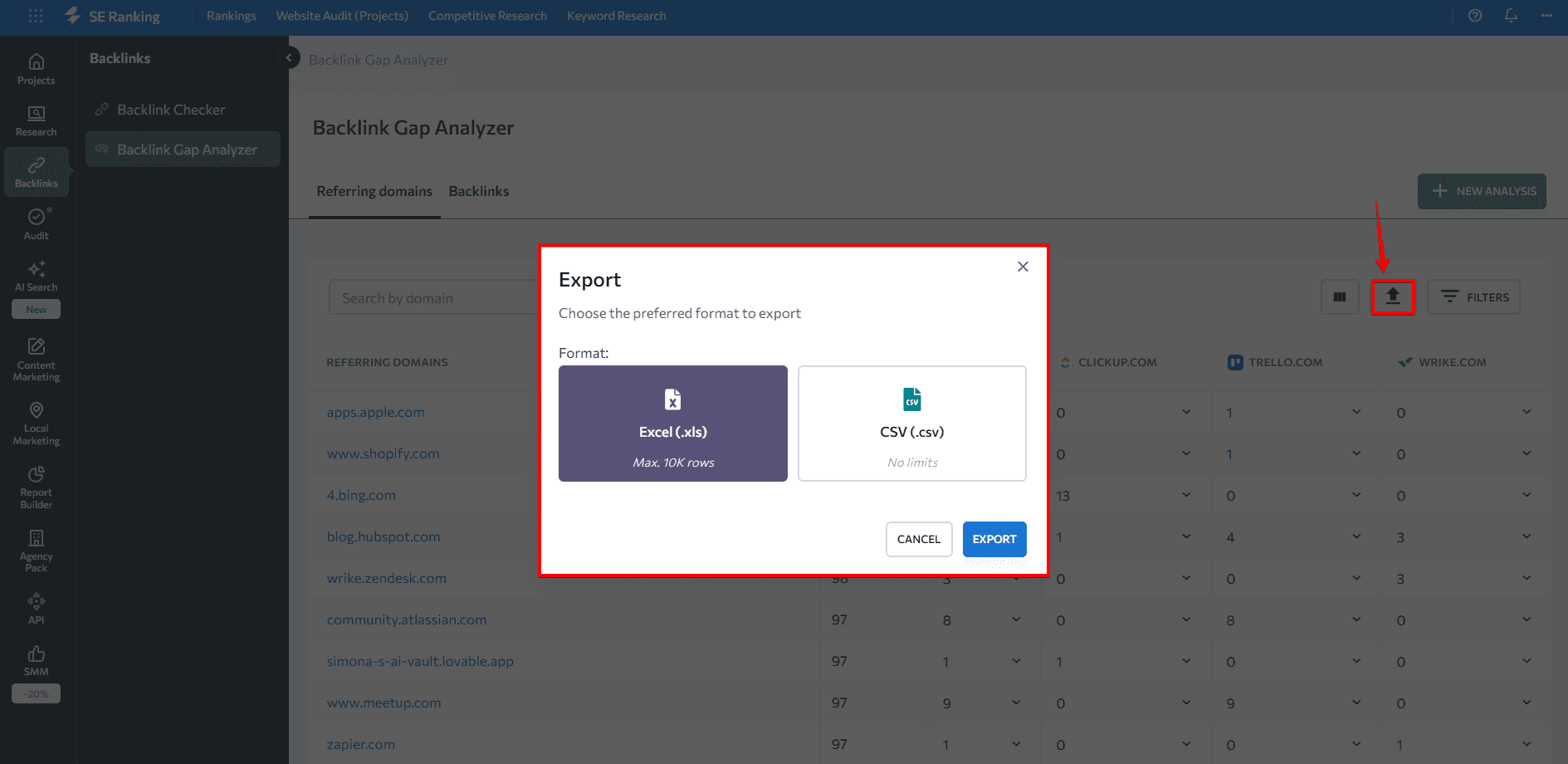This screenshot has height=764, width=1568.
Task: Open Content Marketing in sidebar
Action: (x=37, y=360)
